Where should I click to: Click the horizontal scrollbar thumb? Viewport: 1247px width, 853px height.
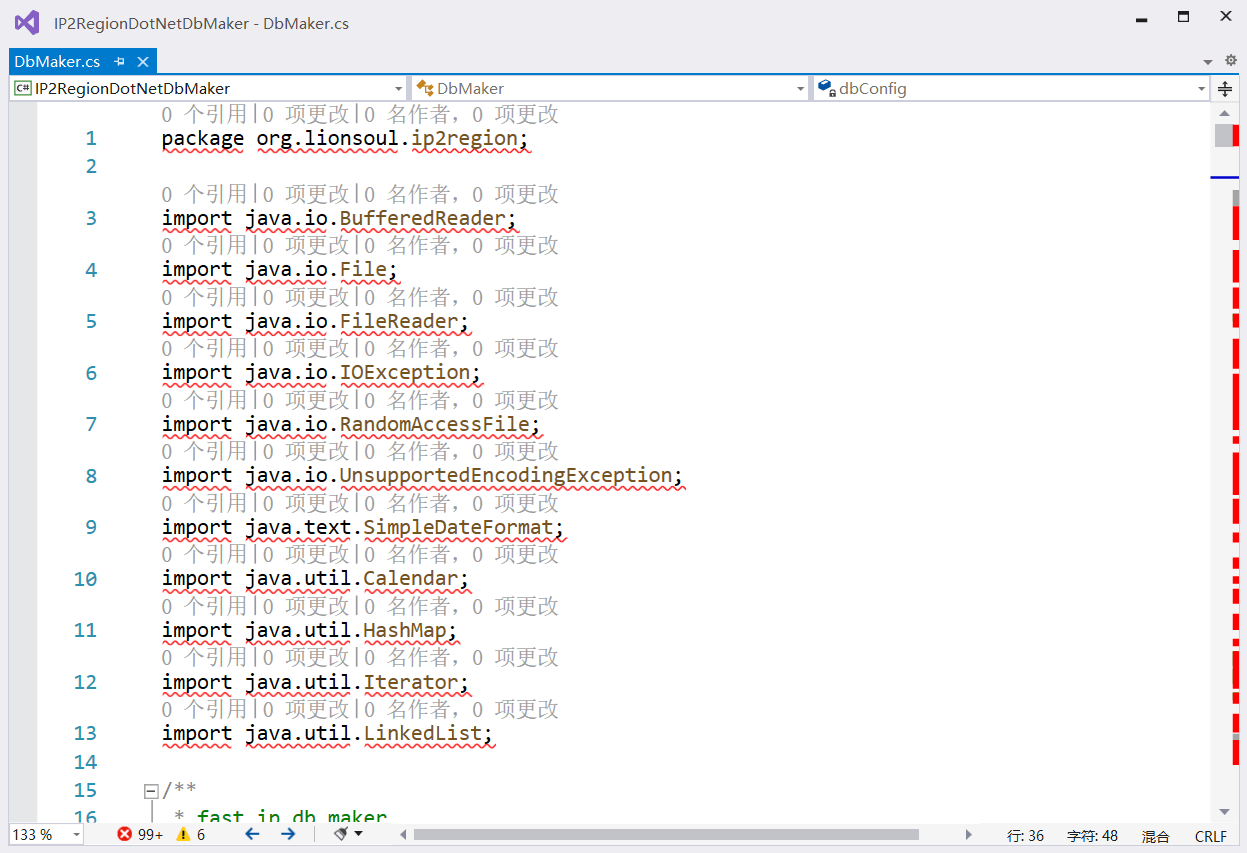click(x=665, y=834)
